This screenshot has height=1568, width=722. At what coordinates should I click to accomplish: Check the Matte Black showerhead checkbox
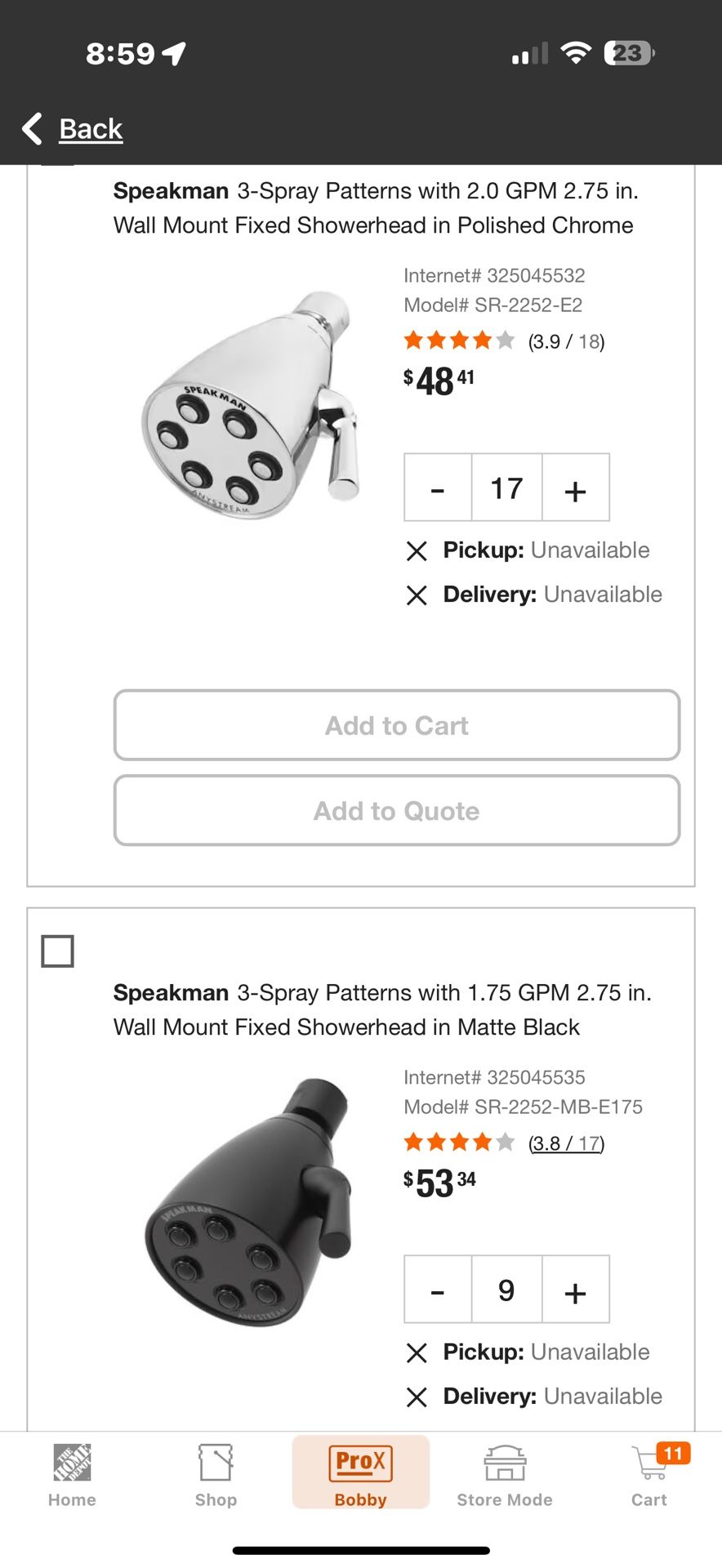(x=58, y=951)
